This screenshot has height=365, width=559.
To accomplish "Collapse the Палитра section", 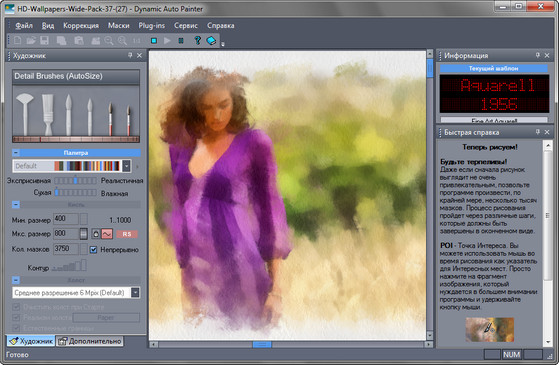I will [x=16, y=153].
